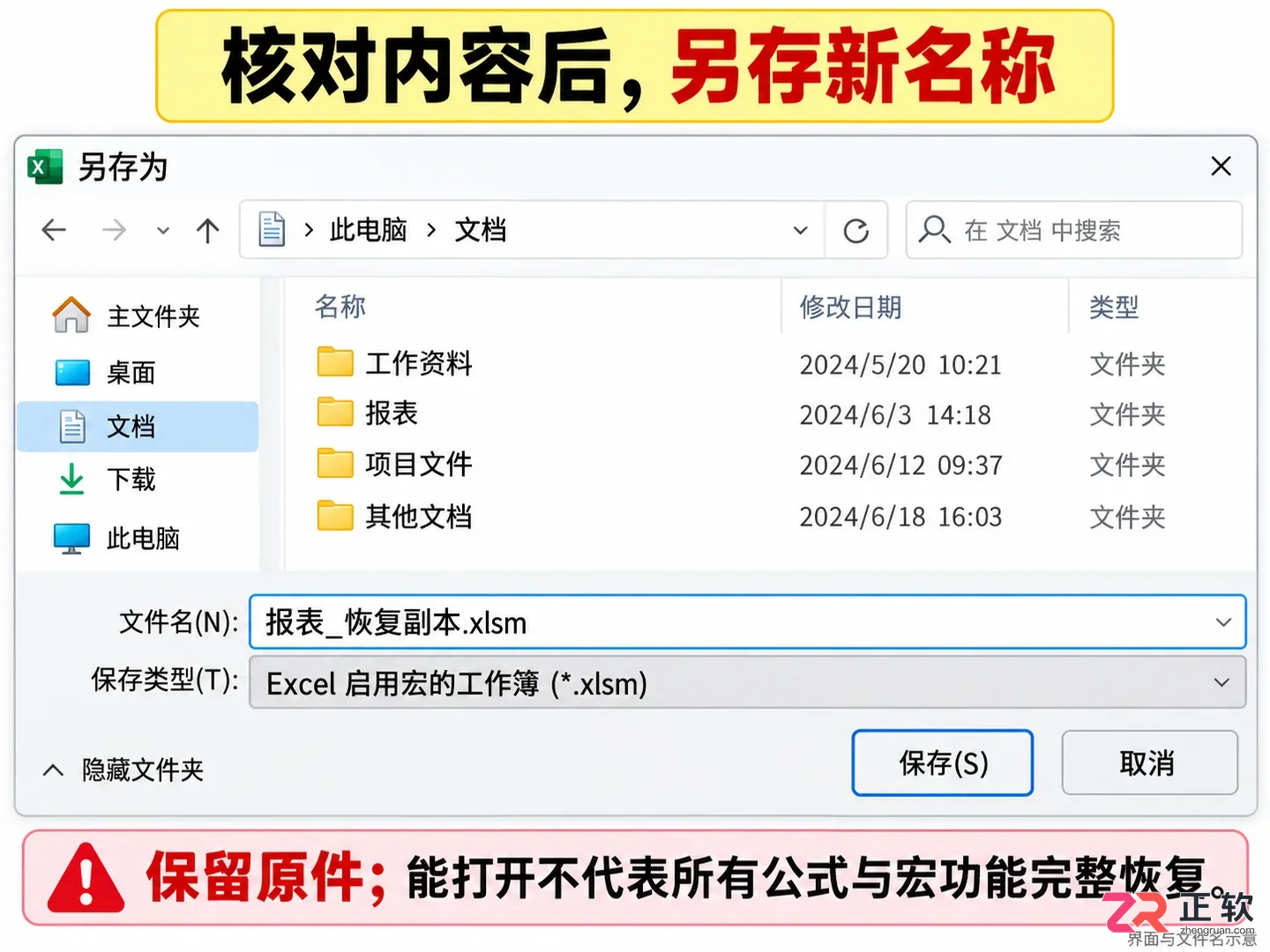
Task: Select the 报表 folder
Action: (392, 413)
